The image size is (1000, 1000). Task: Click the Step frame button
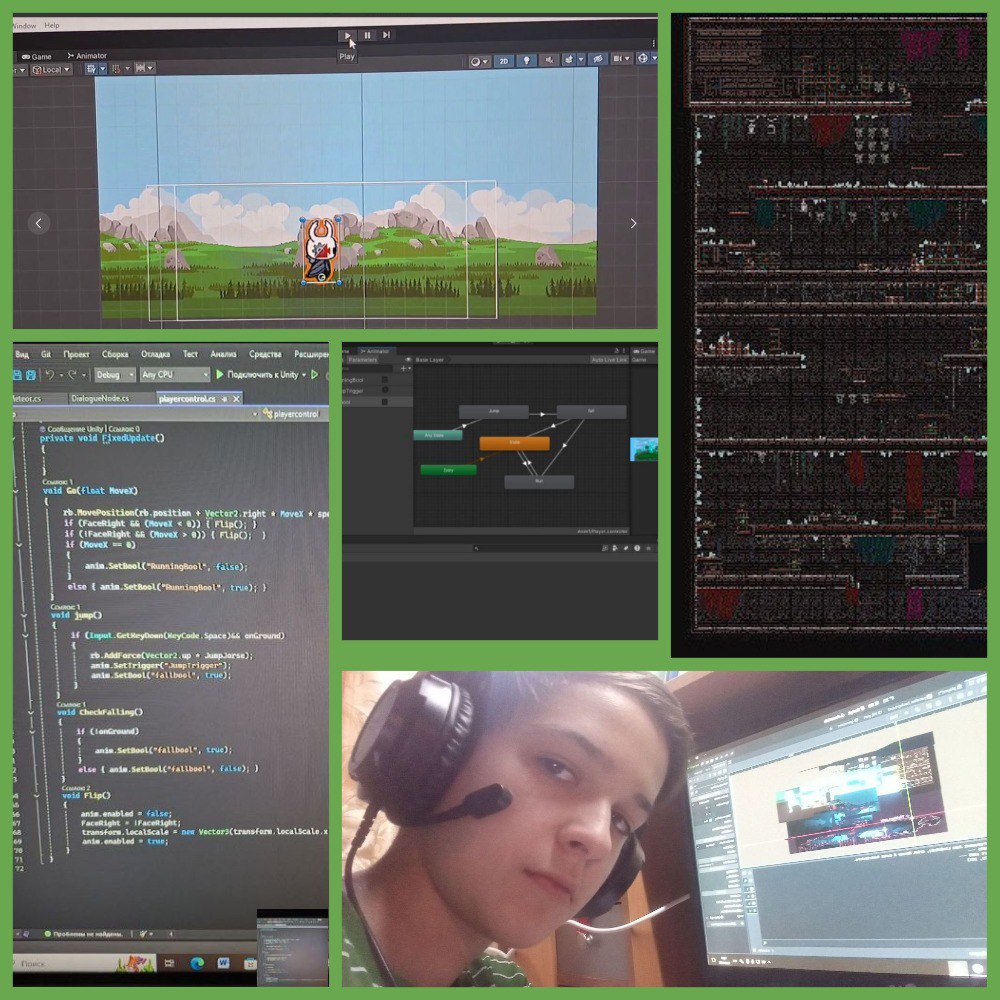386,35
